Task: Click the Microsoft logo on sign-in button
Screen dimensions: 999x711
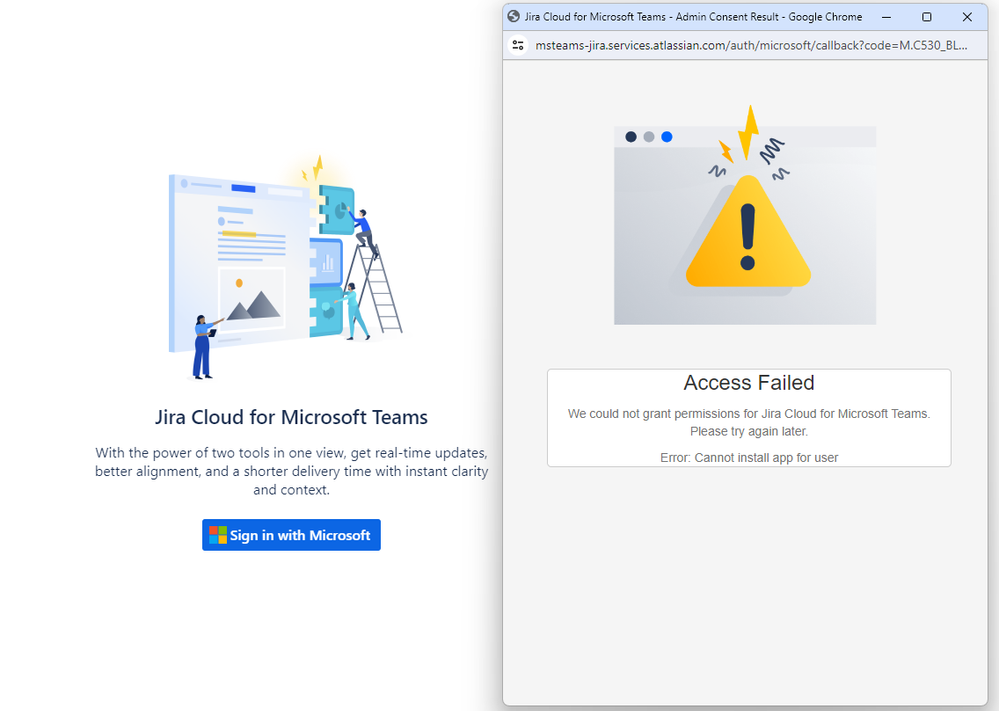Action: (218, 535)
